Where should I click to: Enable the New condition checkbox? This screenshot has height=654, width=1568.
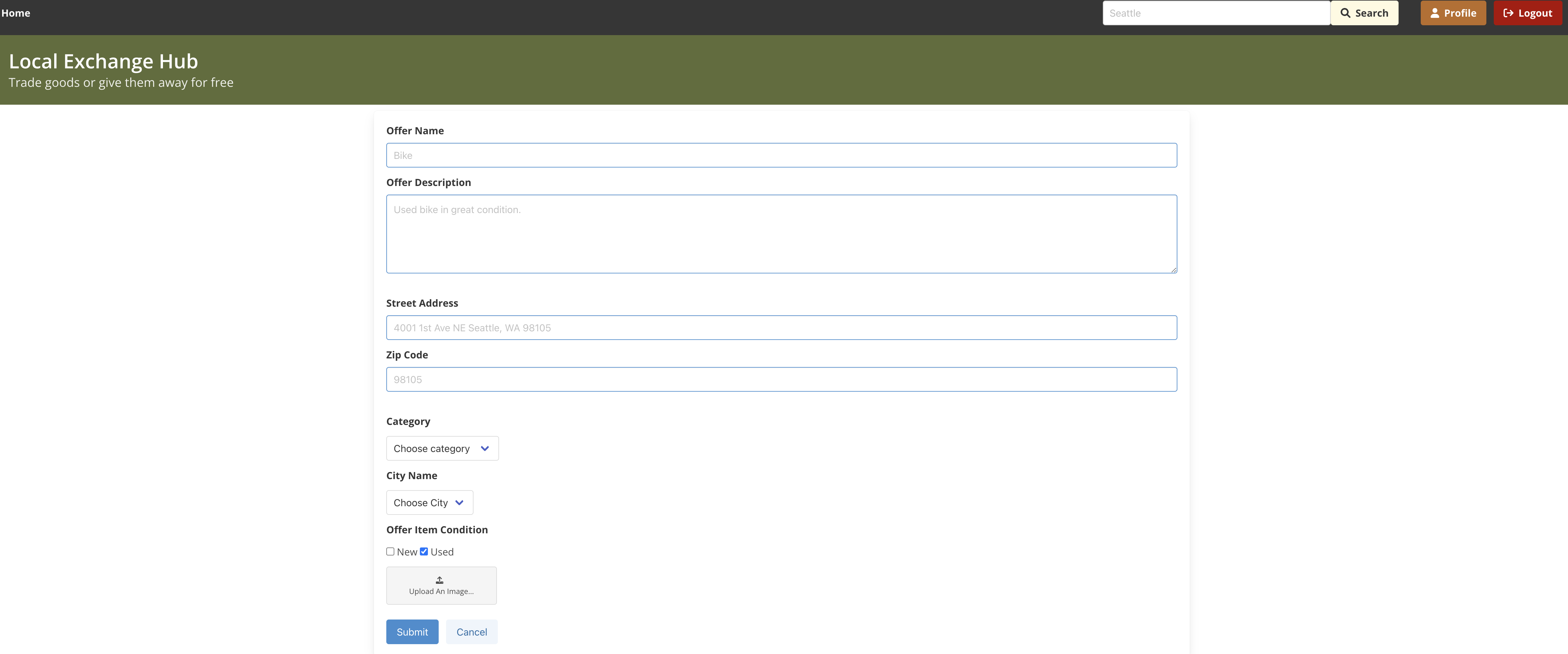(x=390, y=552)
